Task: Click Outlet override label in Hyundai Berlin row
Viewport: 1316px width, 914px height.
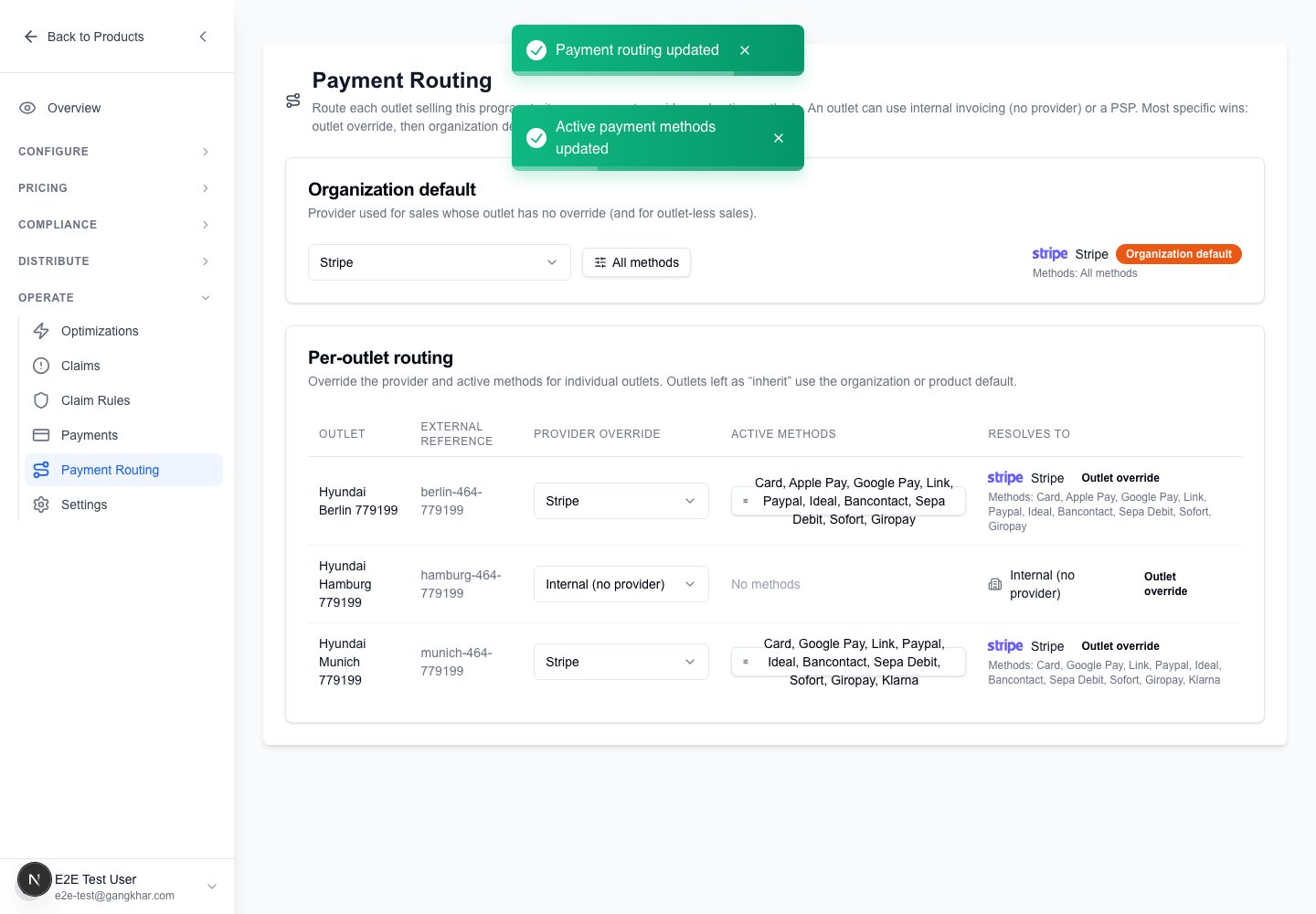Action: tap(1120, 478)
